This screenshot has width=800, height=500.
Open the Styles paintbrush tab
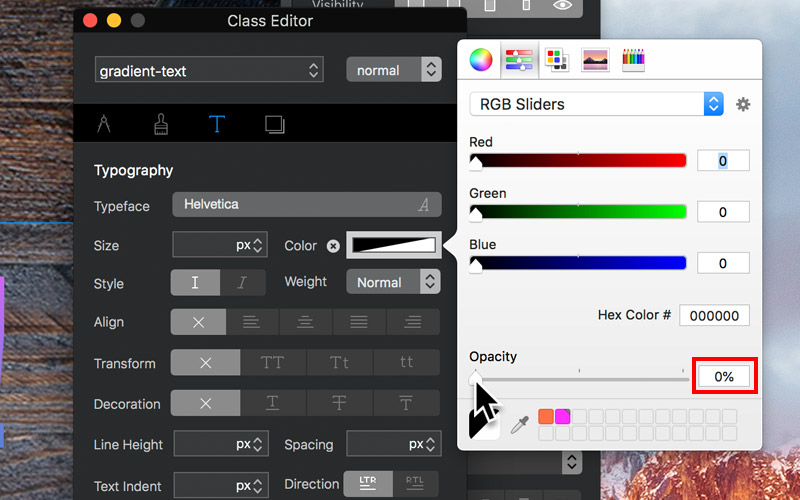(x=161, y=124)
